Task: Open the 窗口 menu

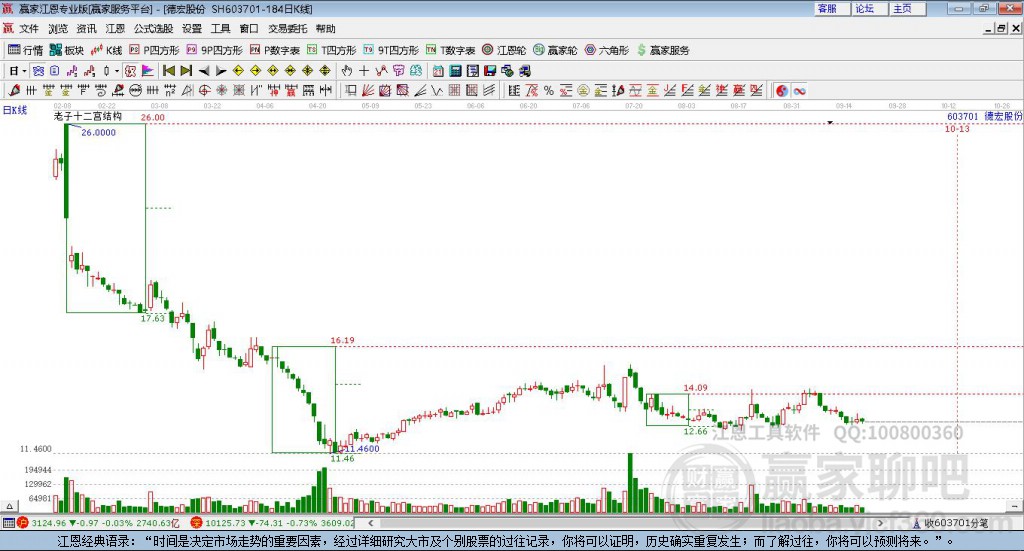Action: (249, 29)
